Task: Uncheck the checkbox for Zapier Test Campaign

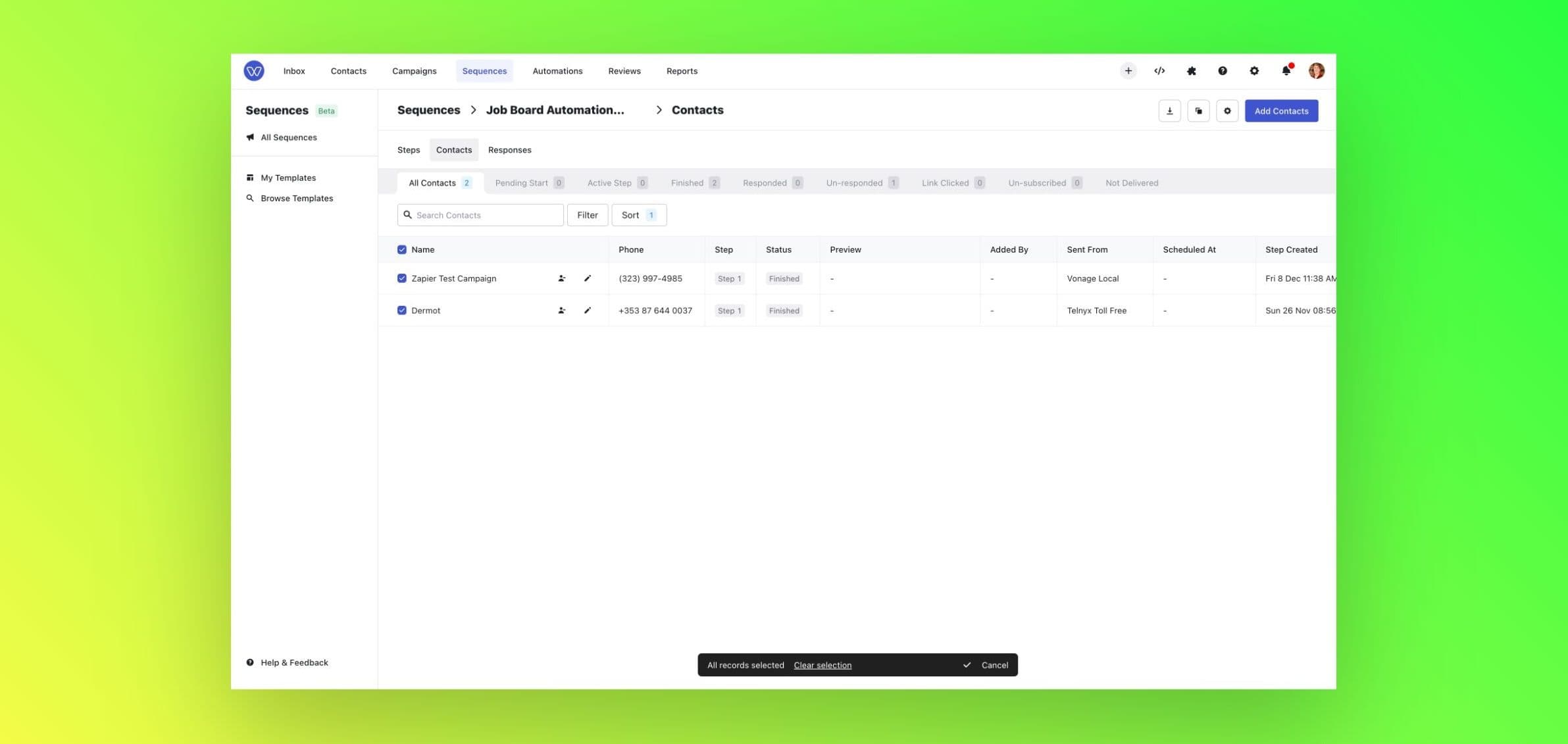Action: (x=402, y=278)
